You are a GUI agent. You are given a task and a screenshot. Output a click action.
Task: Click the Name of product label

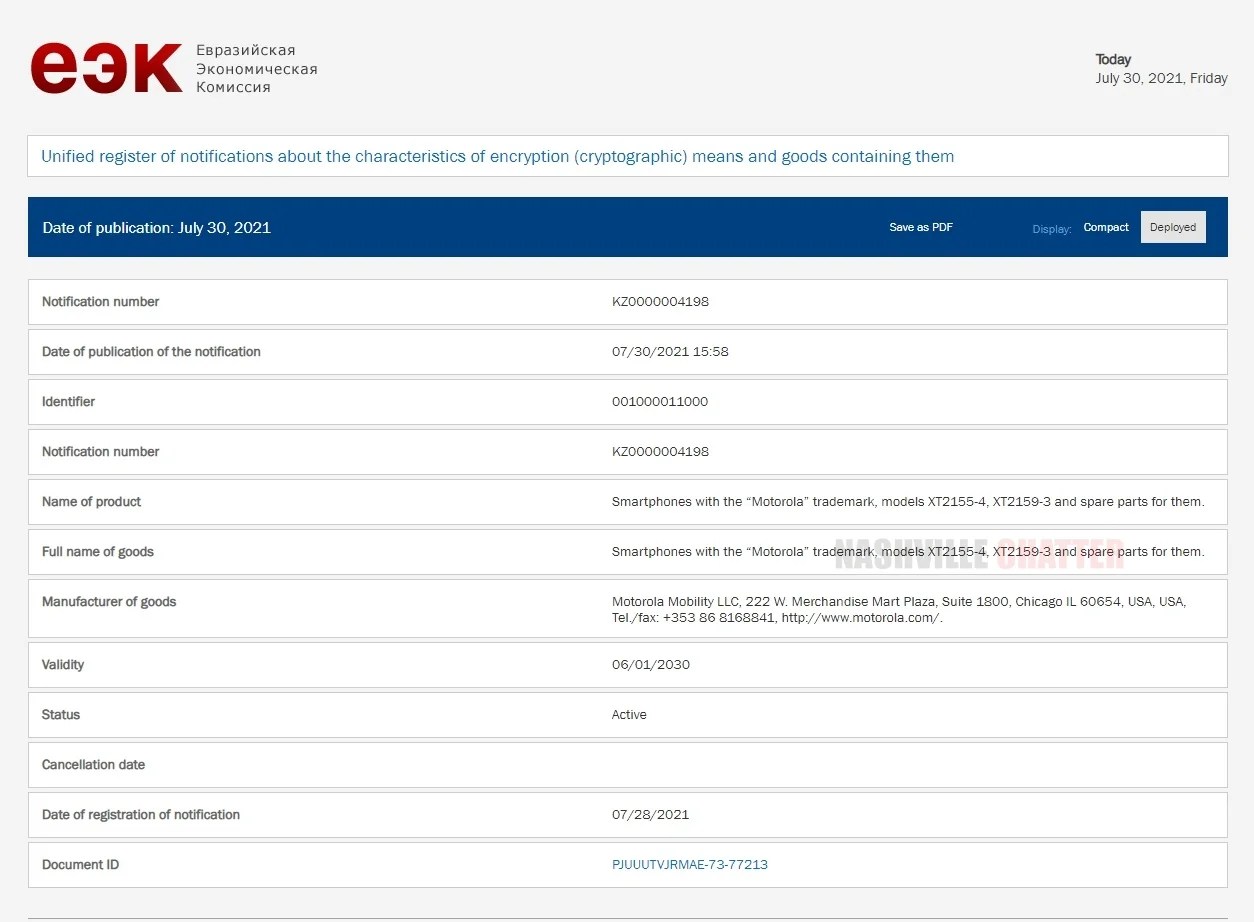tap(91, 501)
